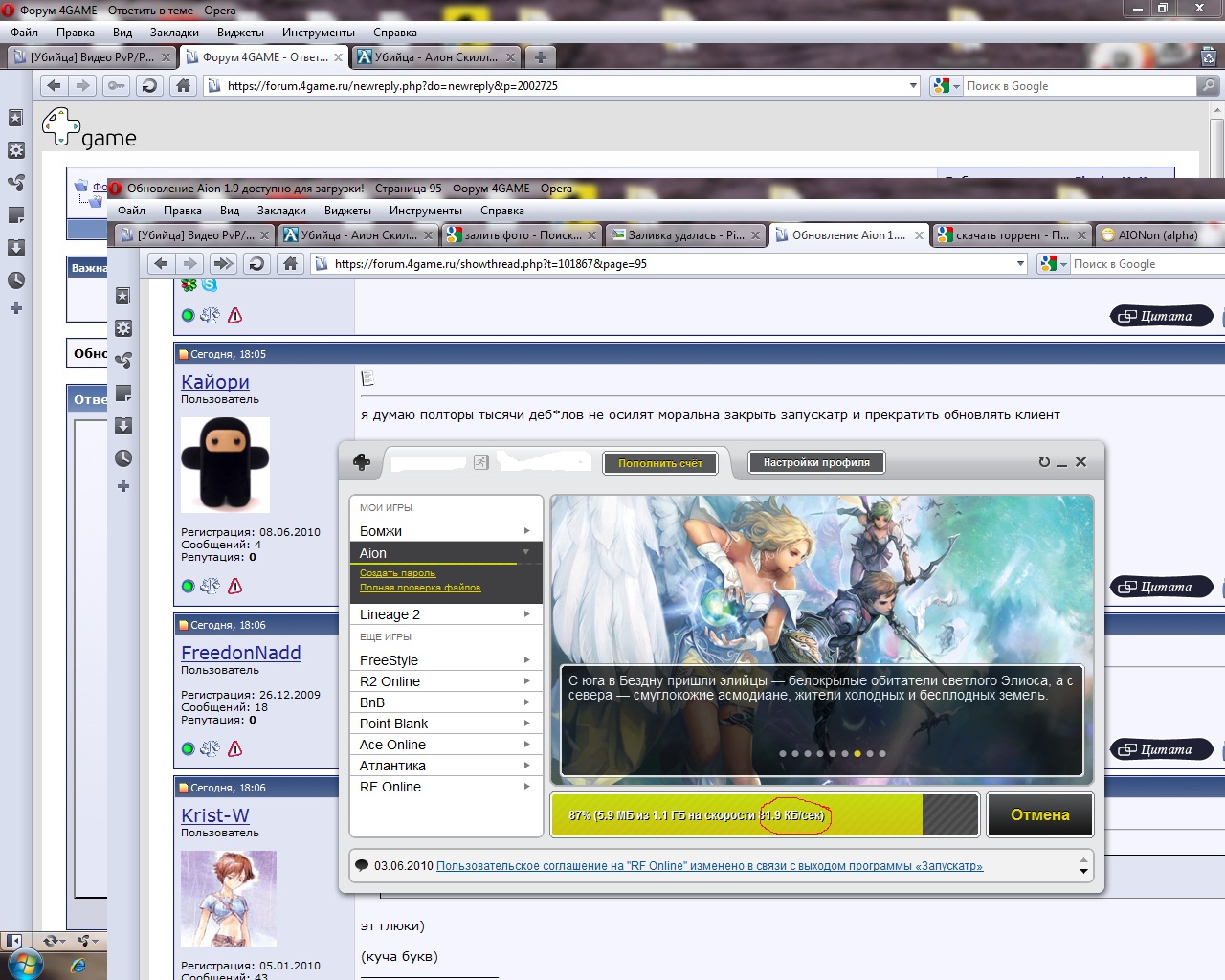This screenshot has height=980, width=1225.
Task: Open closed tabs trash icon in rear Opera
Action: 1209,56
